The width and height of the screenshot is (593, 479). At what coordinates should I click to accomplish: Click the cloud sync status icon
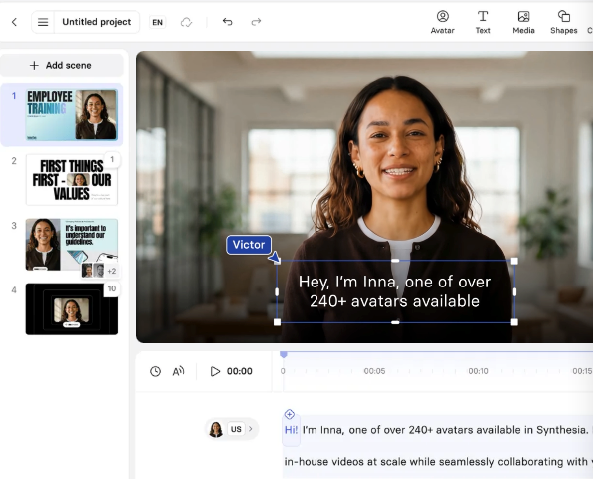tap(186, 22)
